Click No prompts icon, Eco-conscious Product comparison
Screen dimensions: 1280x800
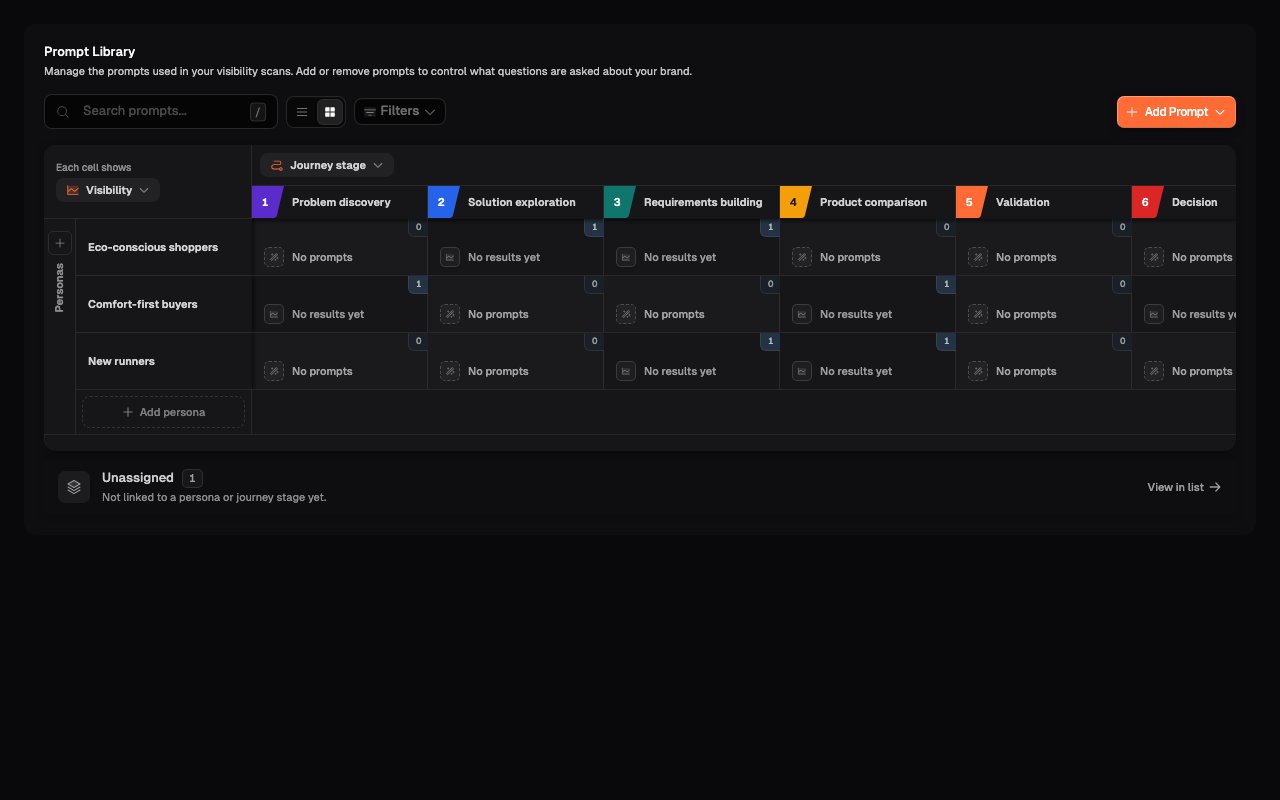click(x=802, y=257)
